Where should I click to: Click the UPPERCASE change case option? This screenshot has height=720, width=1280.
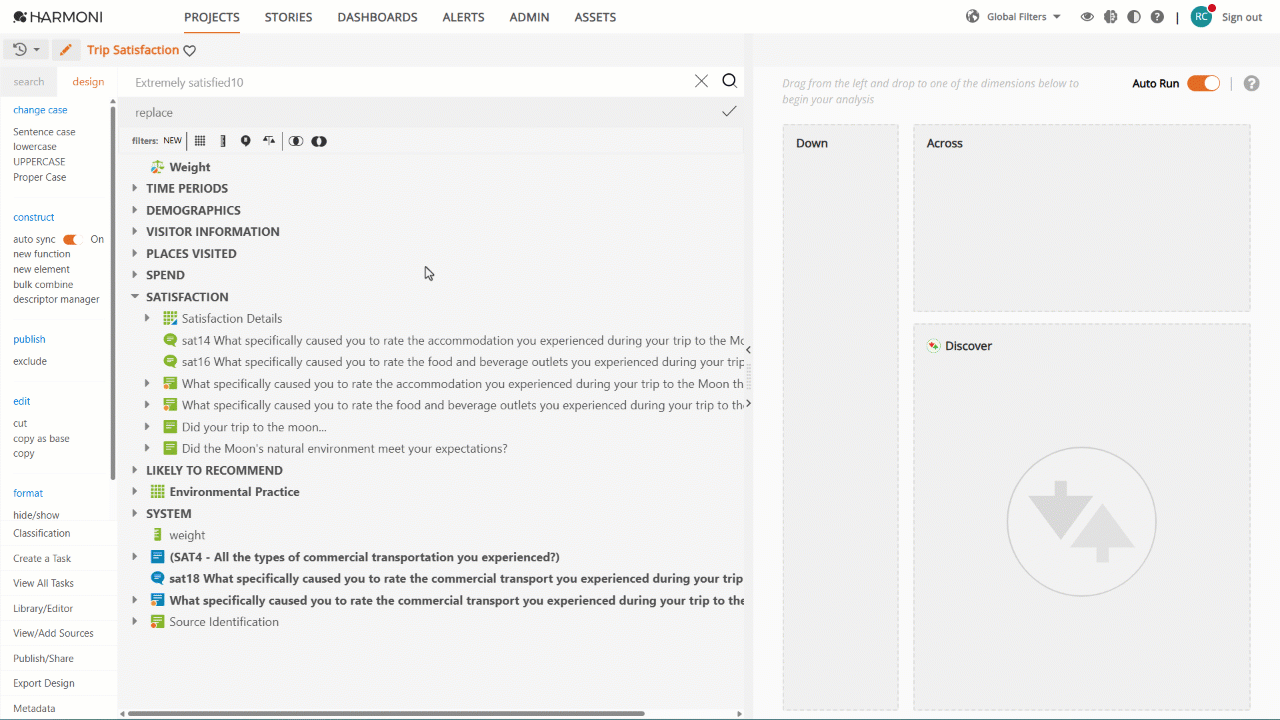pos(39,162)
